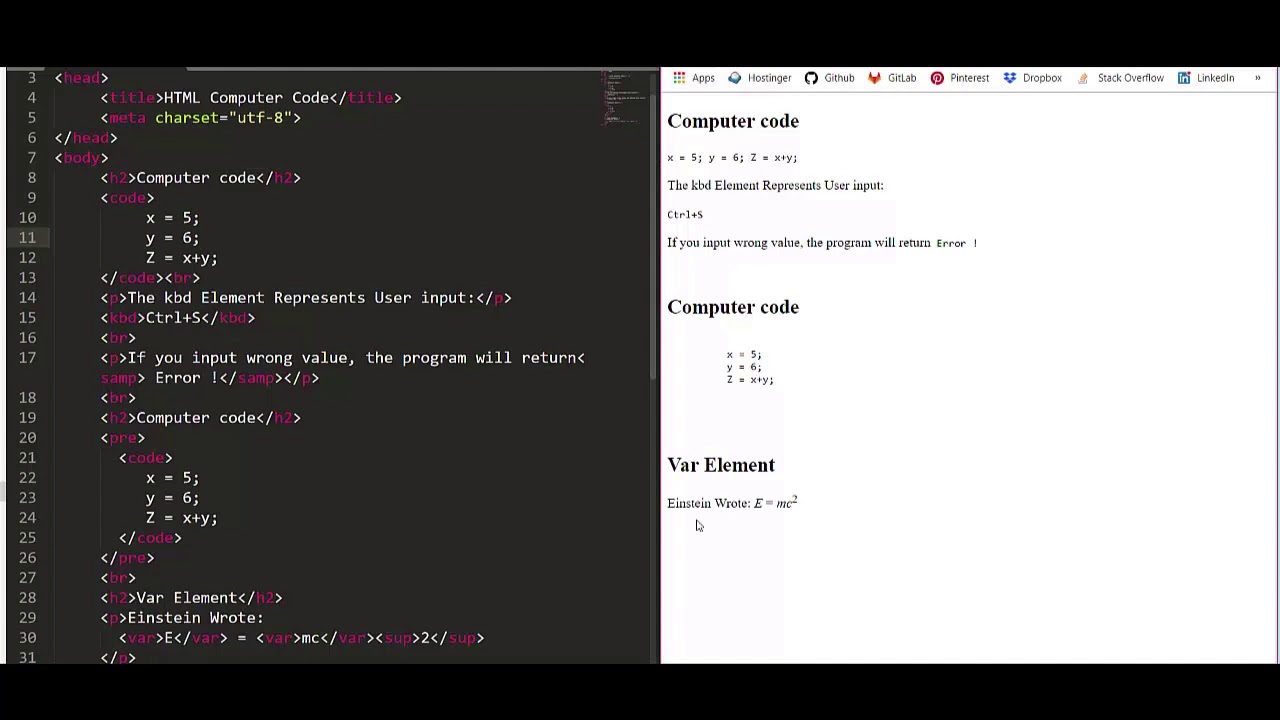1280x720 pixels.
Task: Open the GitLab bookmark link
Action: 901,78
